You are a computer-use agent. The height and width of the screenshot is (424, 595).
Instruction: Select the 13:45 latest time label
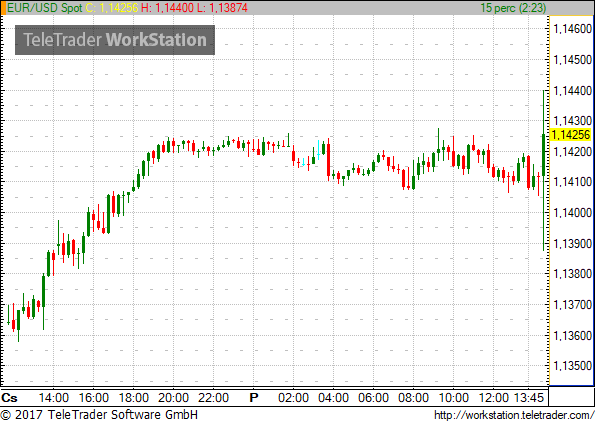click(529, 398)
